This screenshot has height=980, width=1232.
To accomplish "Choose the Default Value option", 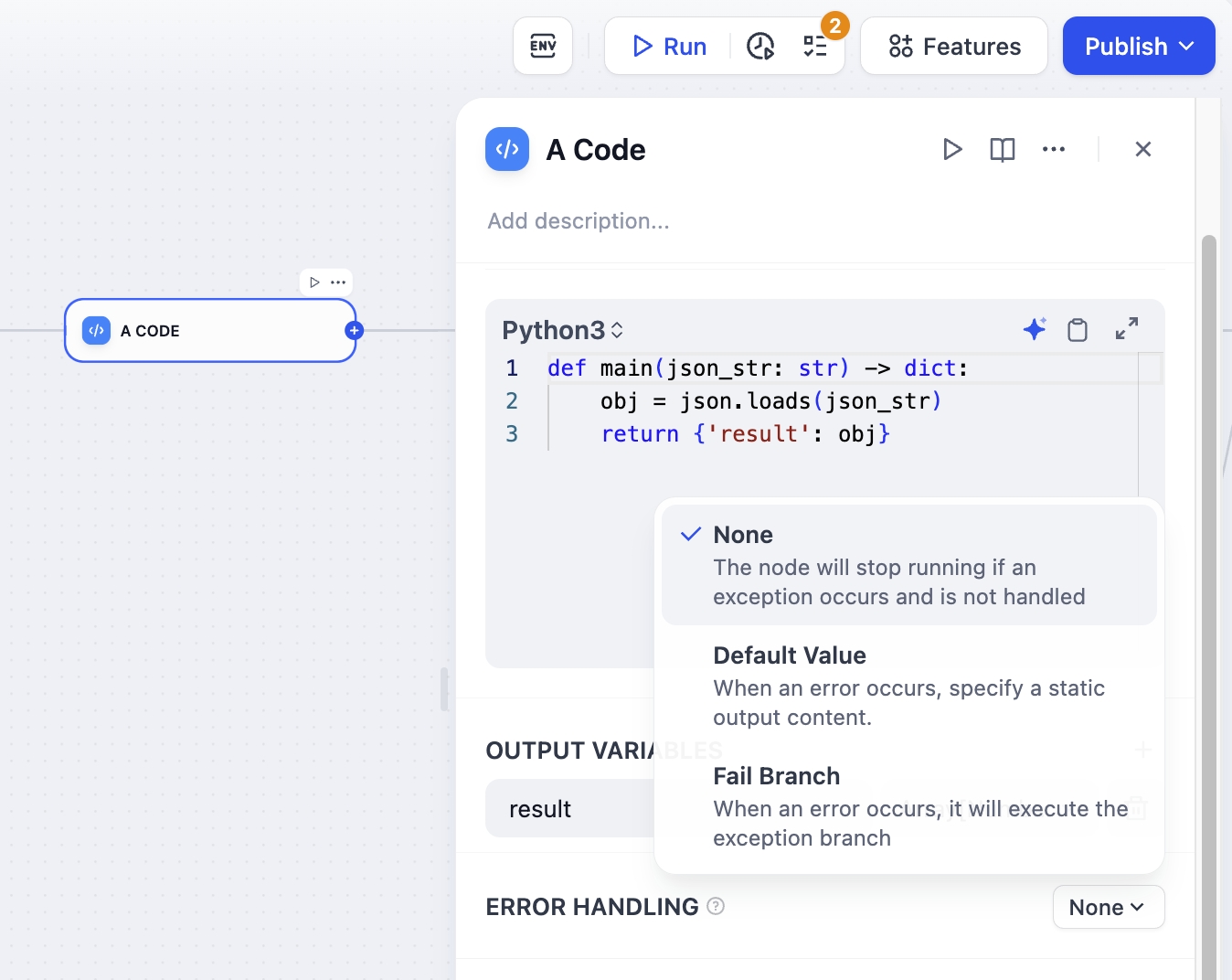I will [x=908, y=685].
